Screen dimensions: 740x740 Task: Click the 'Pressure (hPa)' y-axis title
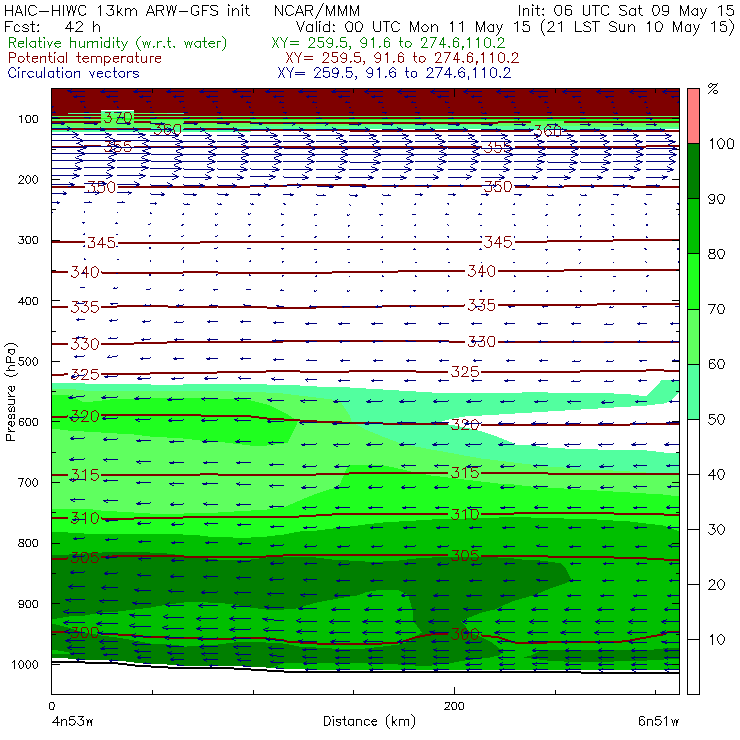11,392
